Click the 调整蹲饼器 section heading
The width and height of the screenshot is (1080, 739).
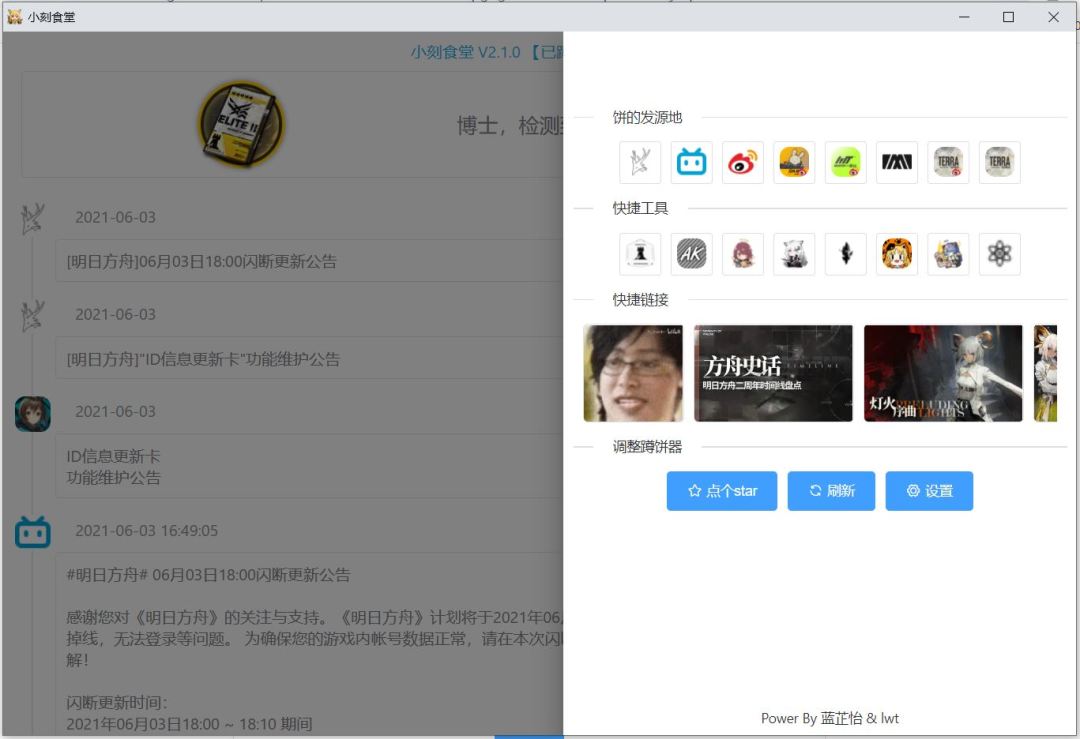point(647,447)
